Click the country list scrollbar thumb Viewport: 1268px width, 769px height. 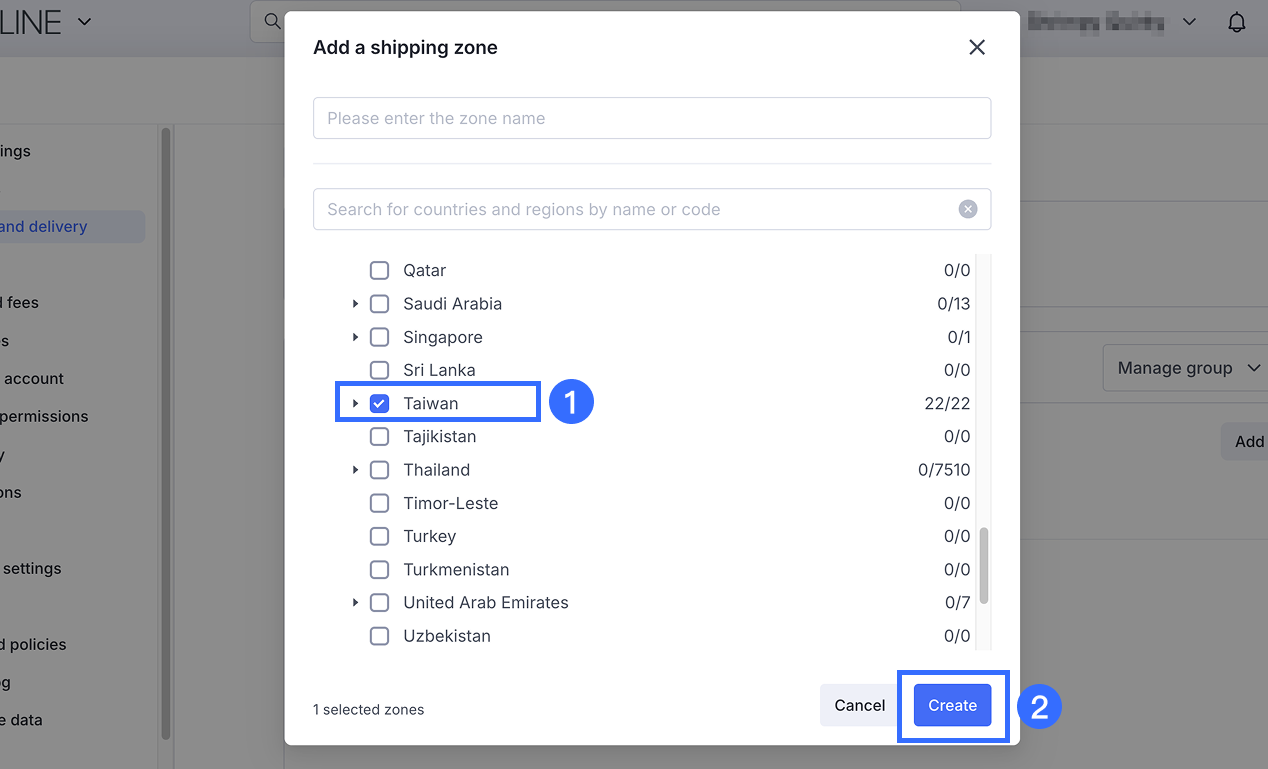click(983, 565)
